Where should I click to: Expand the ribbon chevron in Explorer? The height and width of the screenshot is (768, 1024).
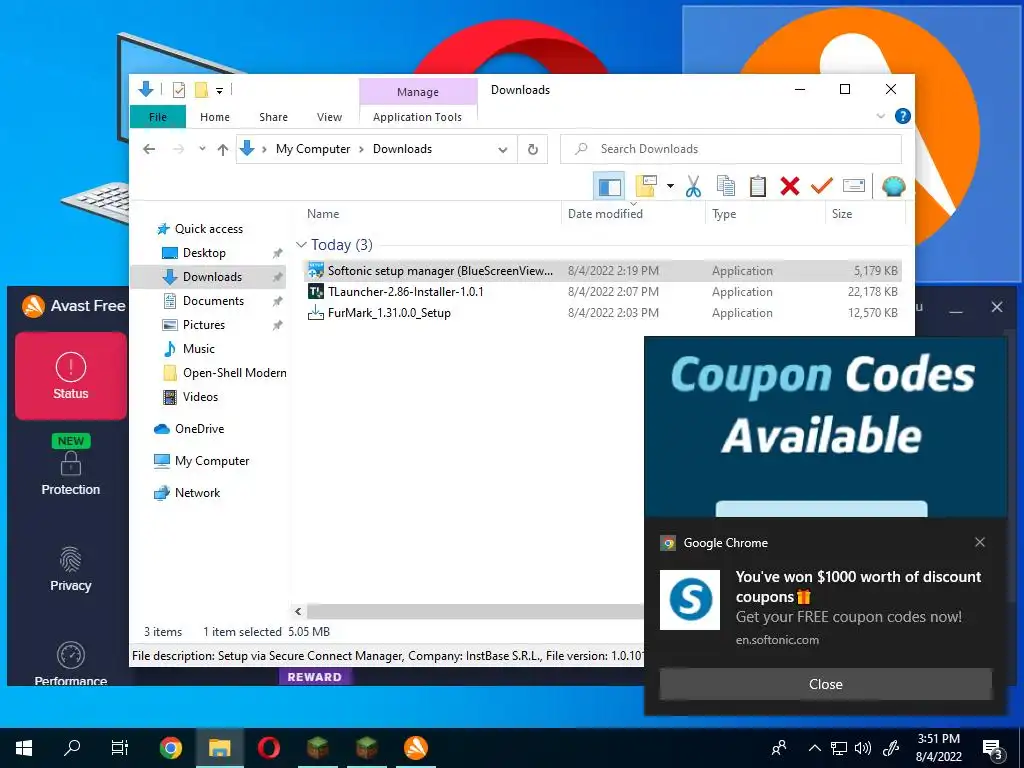(x=880, y=116)
